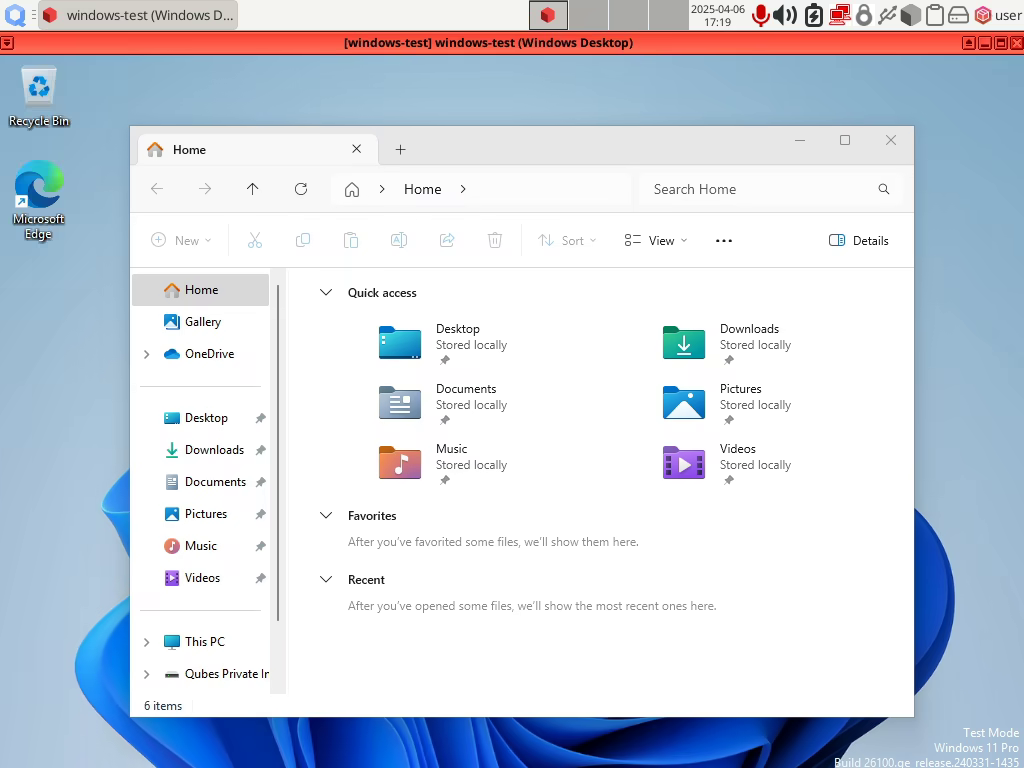Open the Sort dropdown
This screenshot has width=1024, height=768.
click(x=567, y=240)
